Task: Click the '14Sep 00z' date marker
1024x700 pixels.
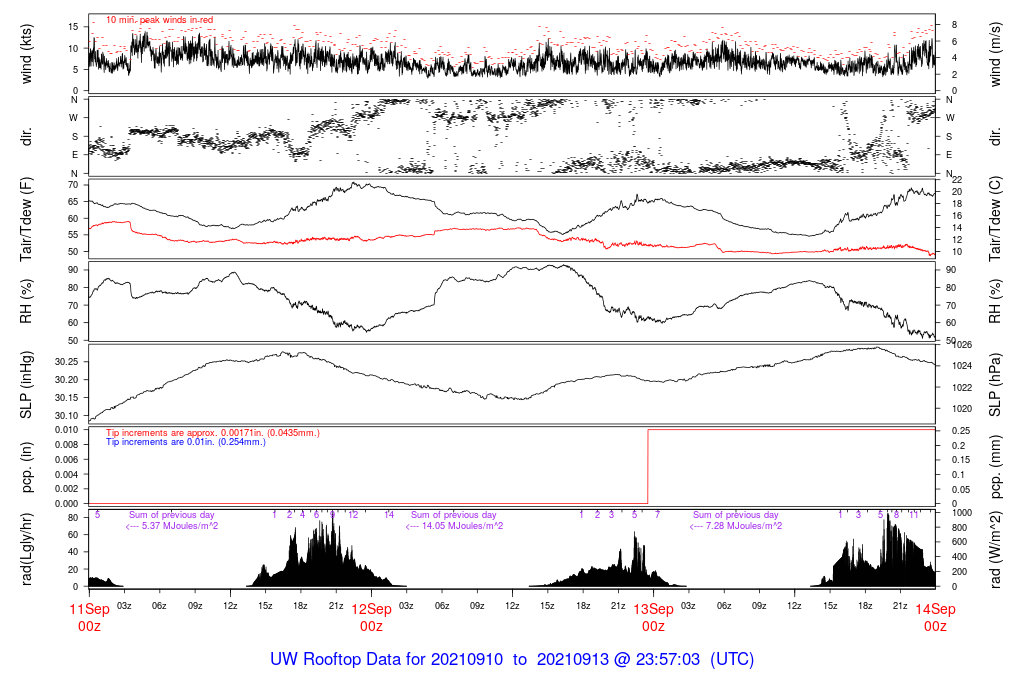Action: [x=935, y=618]
